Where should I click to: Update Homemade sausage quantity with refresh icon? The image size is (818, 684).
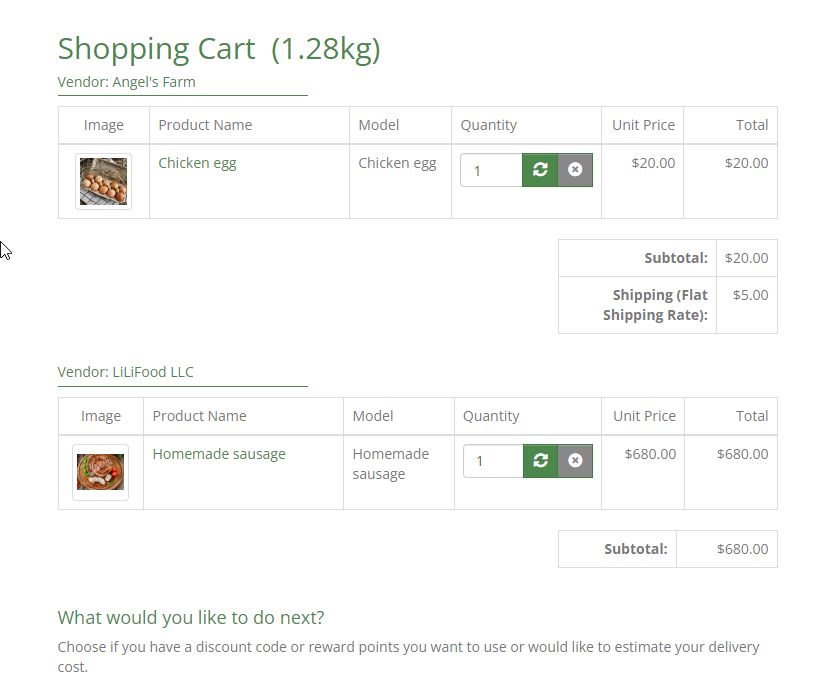(541, 461)
